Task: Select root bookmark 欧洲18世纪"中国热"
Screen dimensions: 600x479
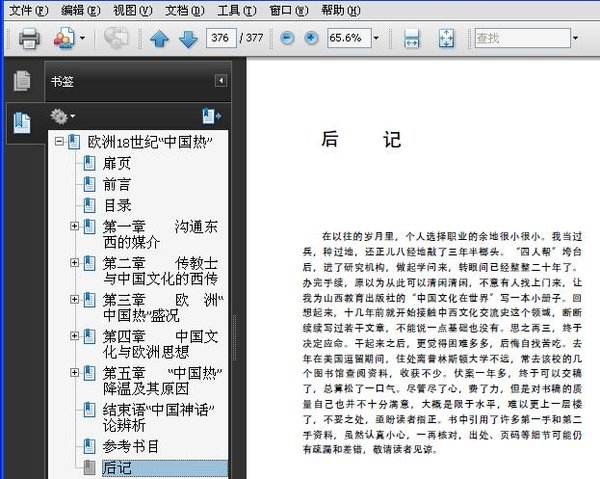Action: tap(150, 142)
